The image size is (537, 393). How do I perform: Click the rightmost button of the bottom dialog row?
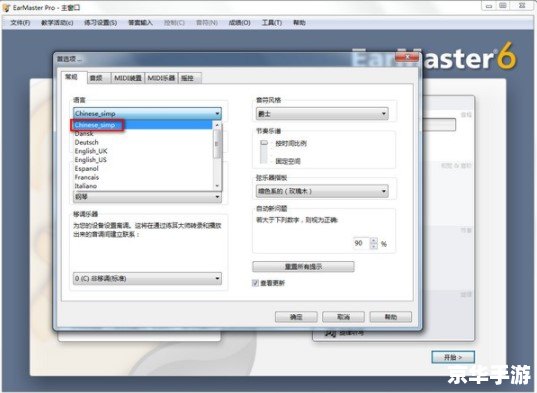(x=391, y=317)
